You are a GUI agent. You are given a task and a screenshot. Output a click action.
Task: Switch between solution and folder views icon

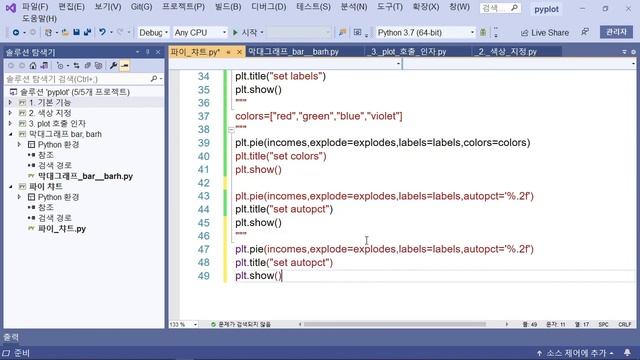44,66
